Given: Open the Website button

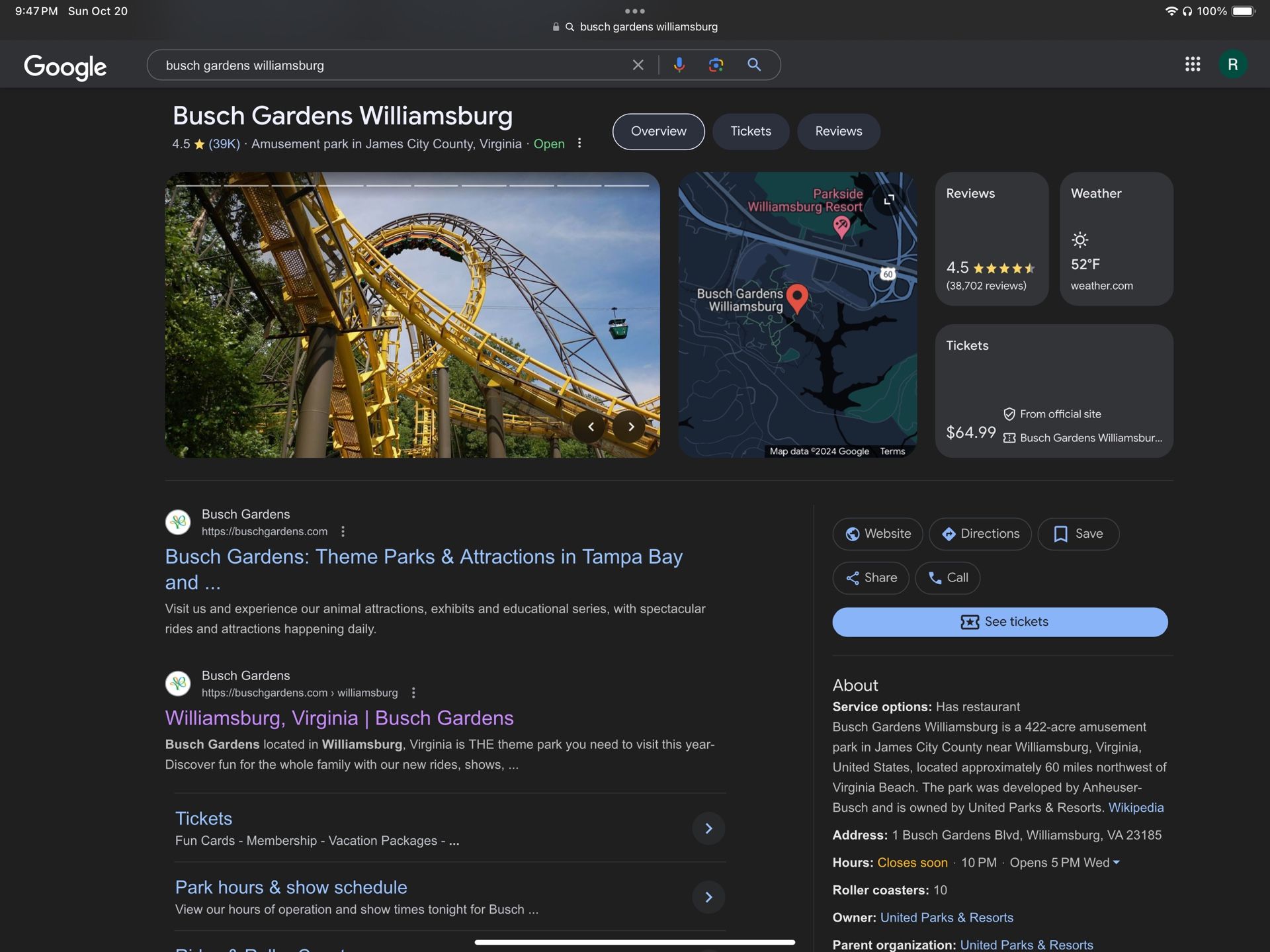Looking at the screenshot, I should [x=878, y=534].
